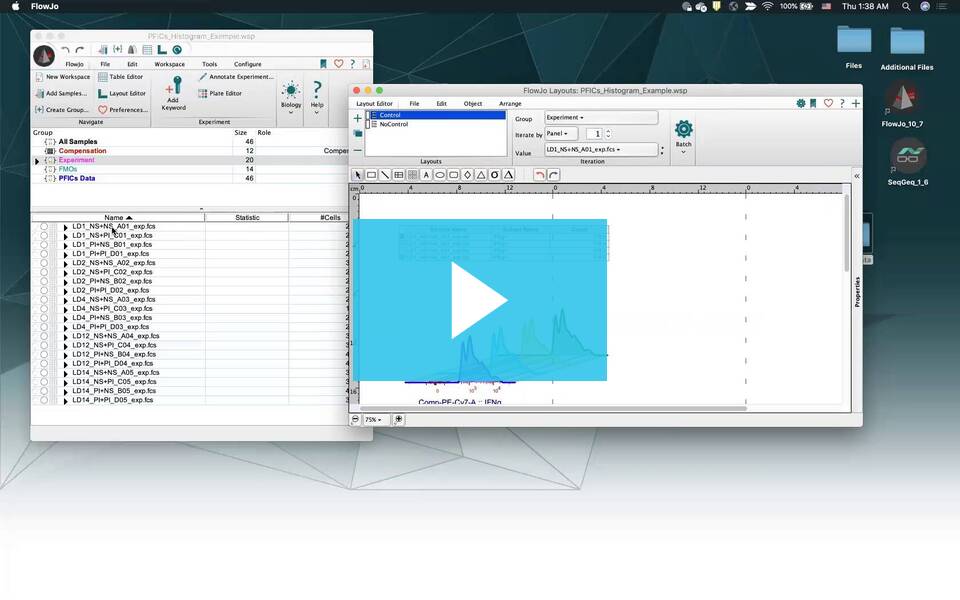The image size is (960, 600).
Task: Select the diamond shape tool
Action: pos(468,175)
